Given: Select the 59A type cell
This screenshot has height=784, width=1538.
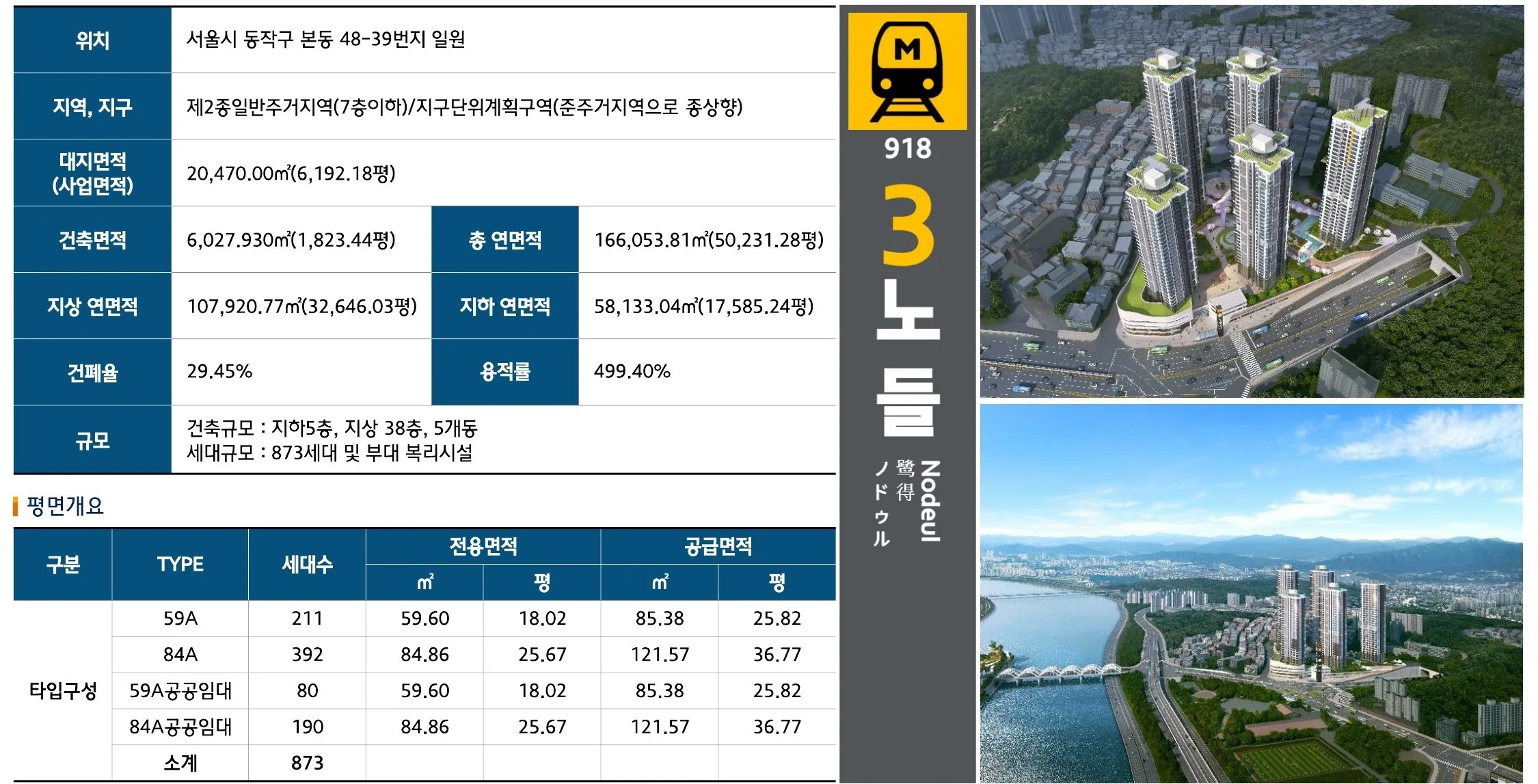Looking at the screenshot, I should [x=180, y=619].
